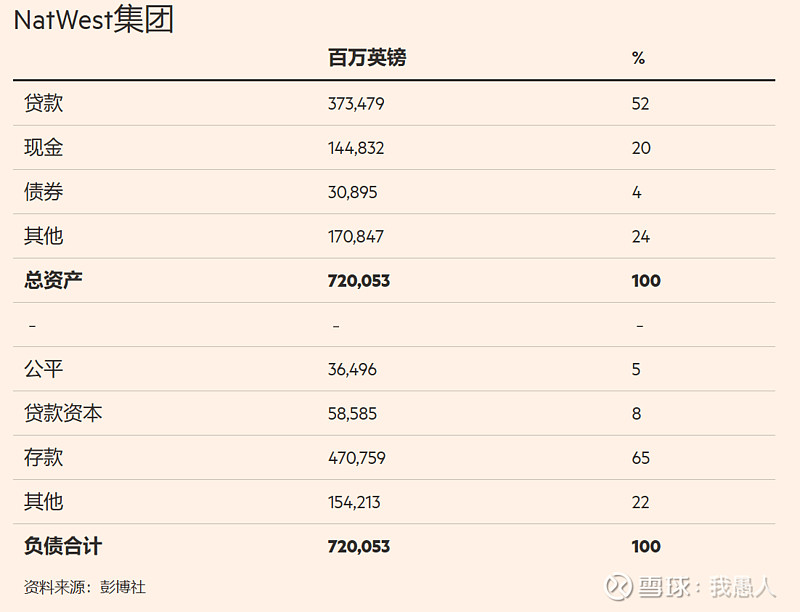Select the NatWest集团 table title
This screenshot has height=612, width=800.
click(94, 19)
